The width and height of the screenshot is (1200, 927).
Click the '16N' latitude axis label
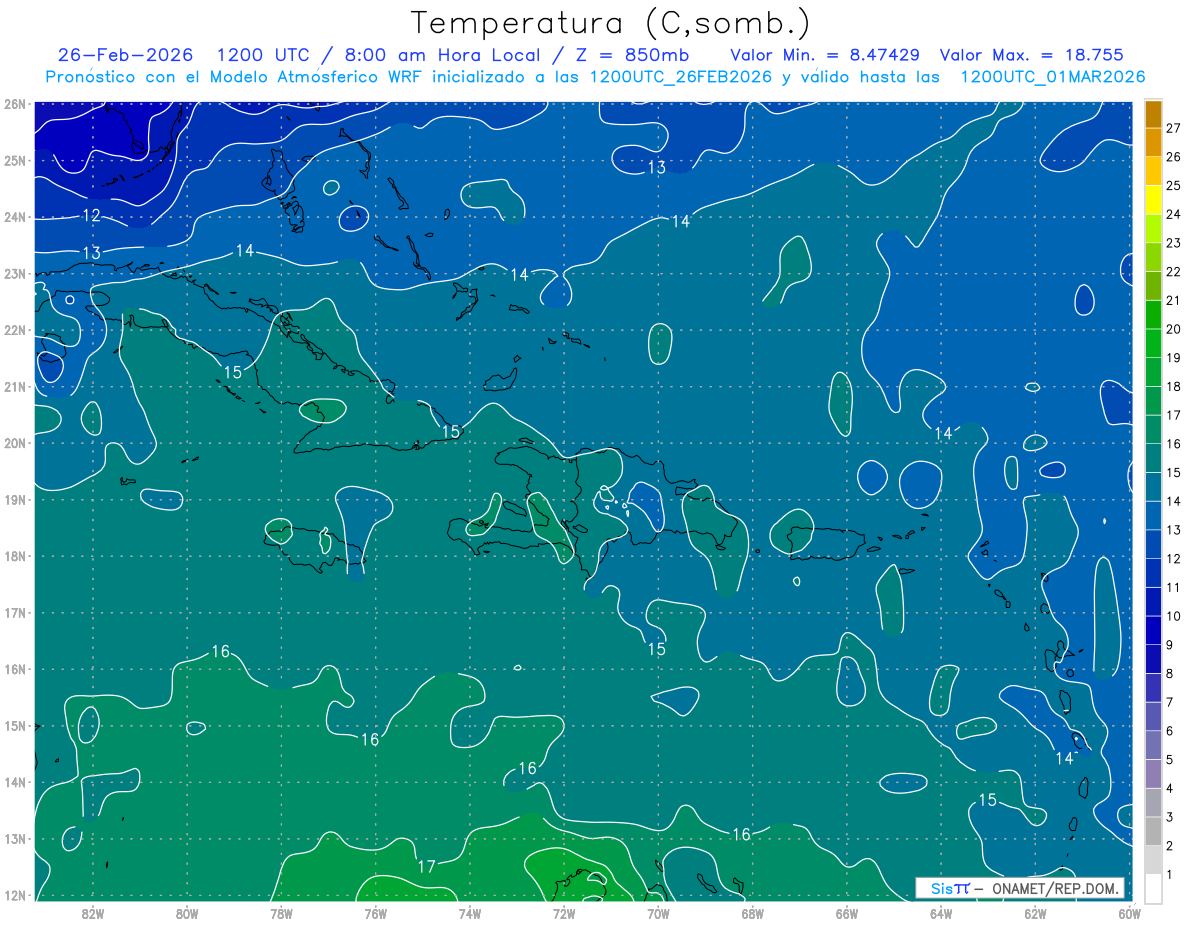(15, 669)
